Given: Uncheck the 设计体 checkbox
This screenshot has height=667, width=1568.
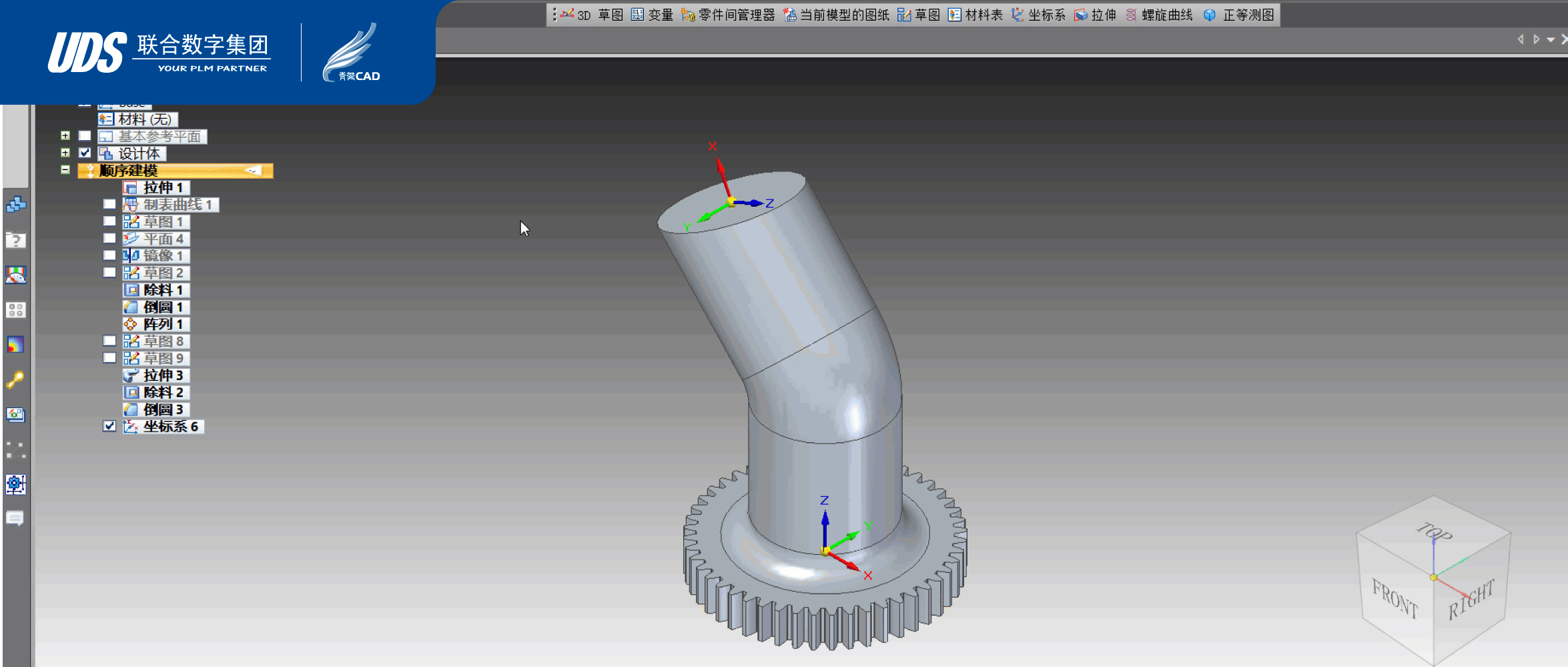Looking at the screenshot, I should (x=85, y=153).
